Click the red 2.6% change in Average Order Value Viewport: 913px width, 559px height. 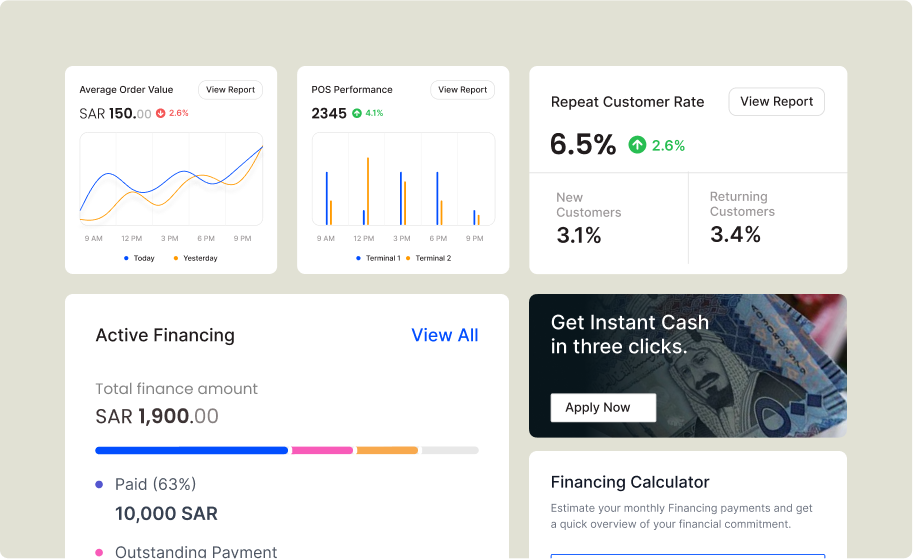point(179,114)
